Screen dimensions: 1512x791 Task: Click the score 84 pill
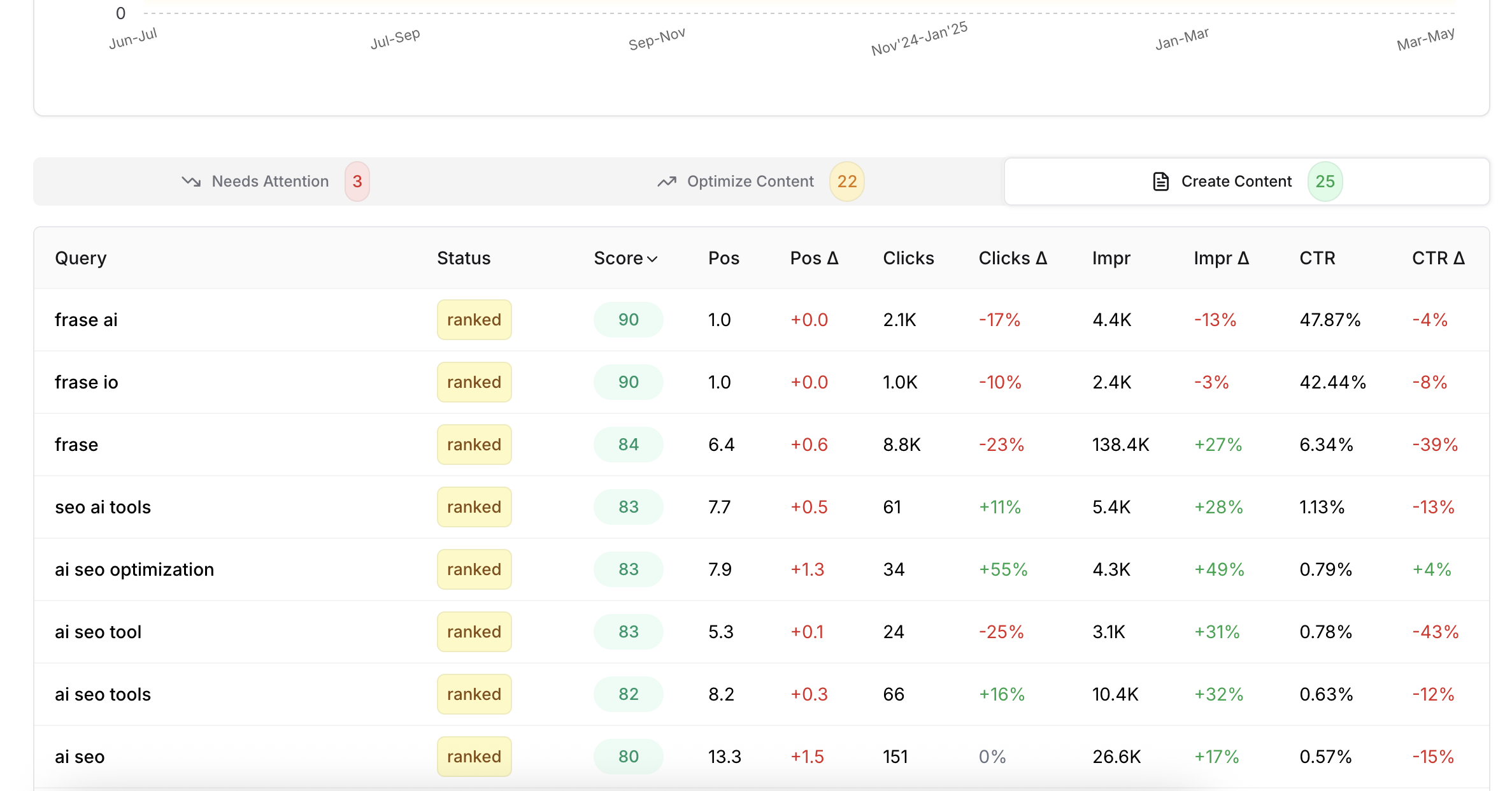click(x=629, y=445)
